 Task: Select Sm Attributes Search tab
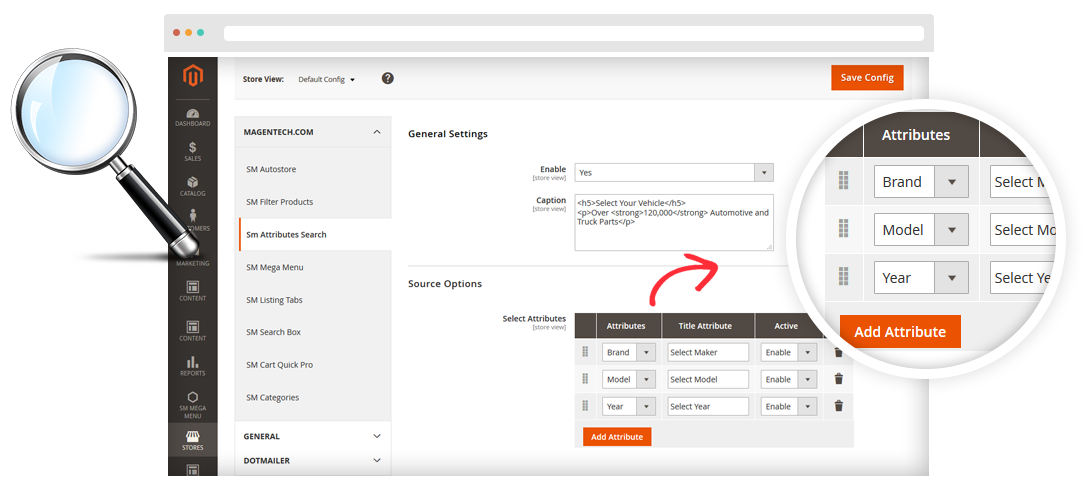[314, 234]
